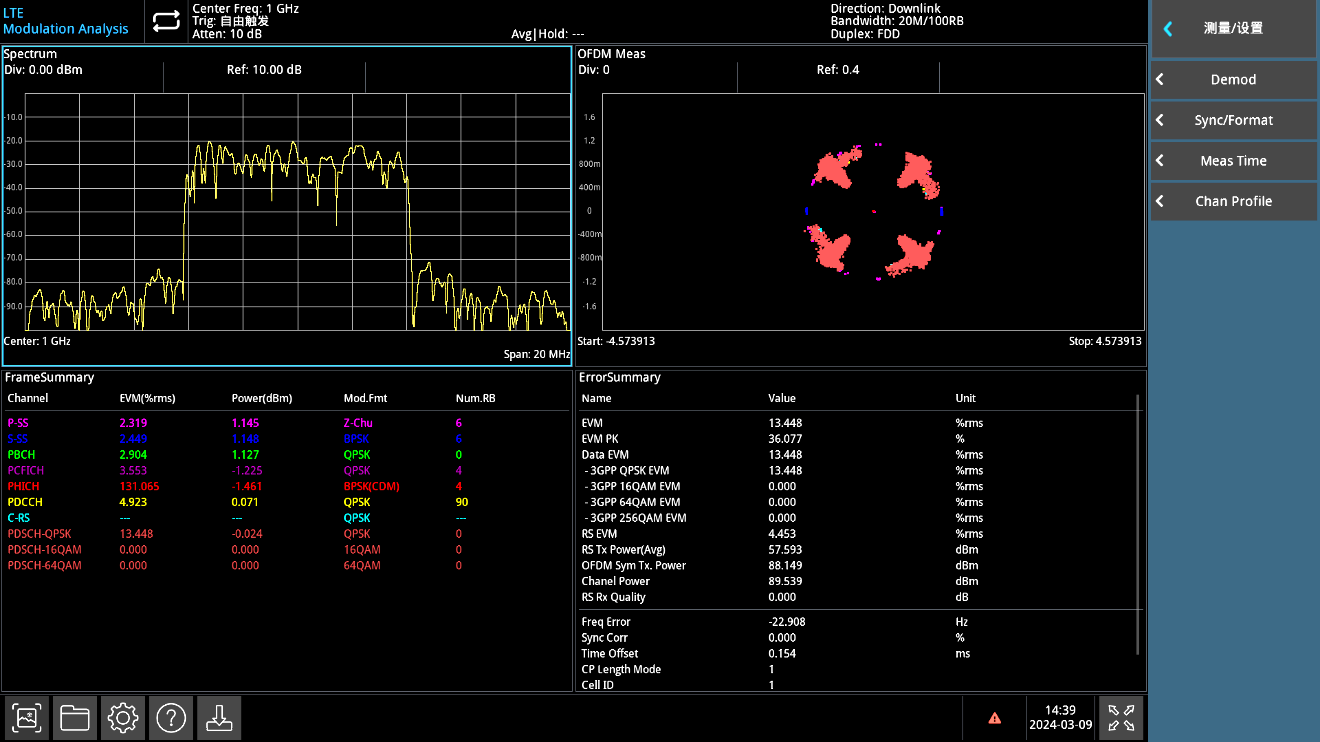This screenshot has width=1320, height=742.
Task: Open the Chan Profile menu item
Action: (x=1232, y=201)
